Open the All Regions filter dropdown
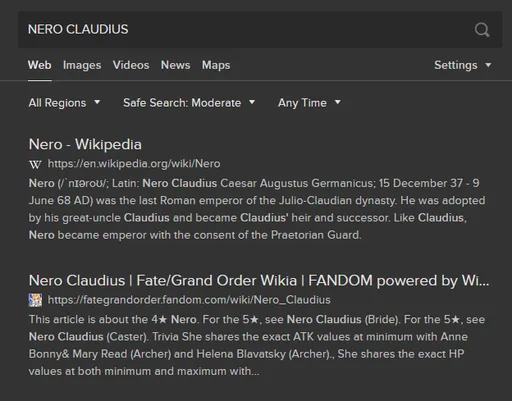 click(x=64, y=103)
